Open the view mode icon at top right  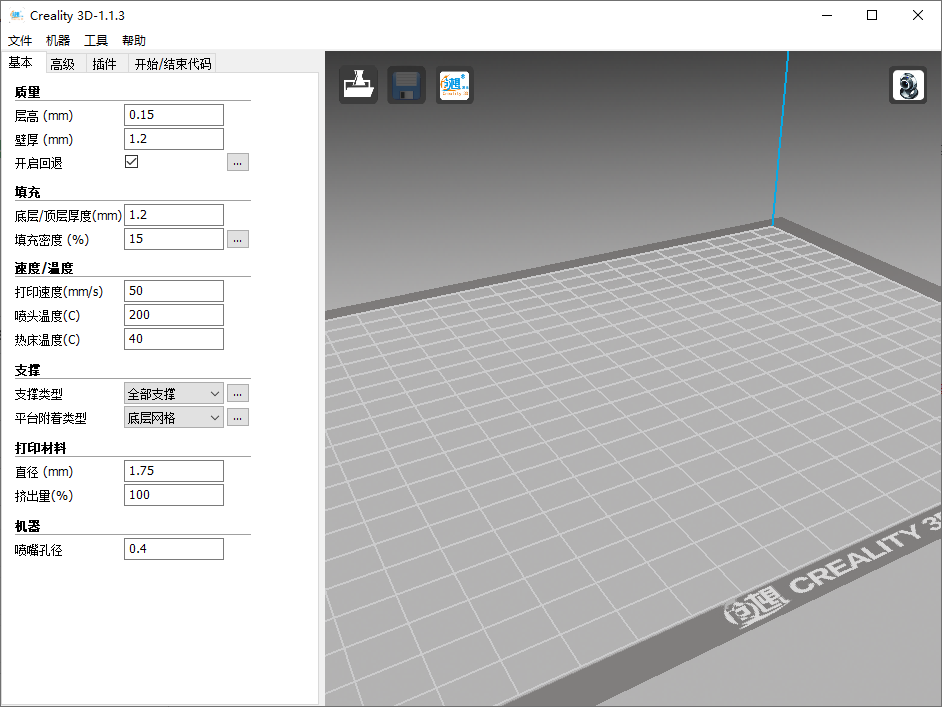coord(907,85)
